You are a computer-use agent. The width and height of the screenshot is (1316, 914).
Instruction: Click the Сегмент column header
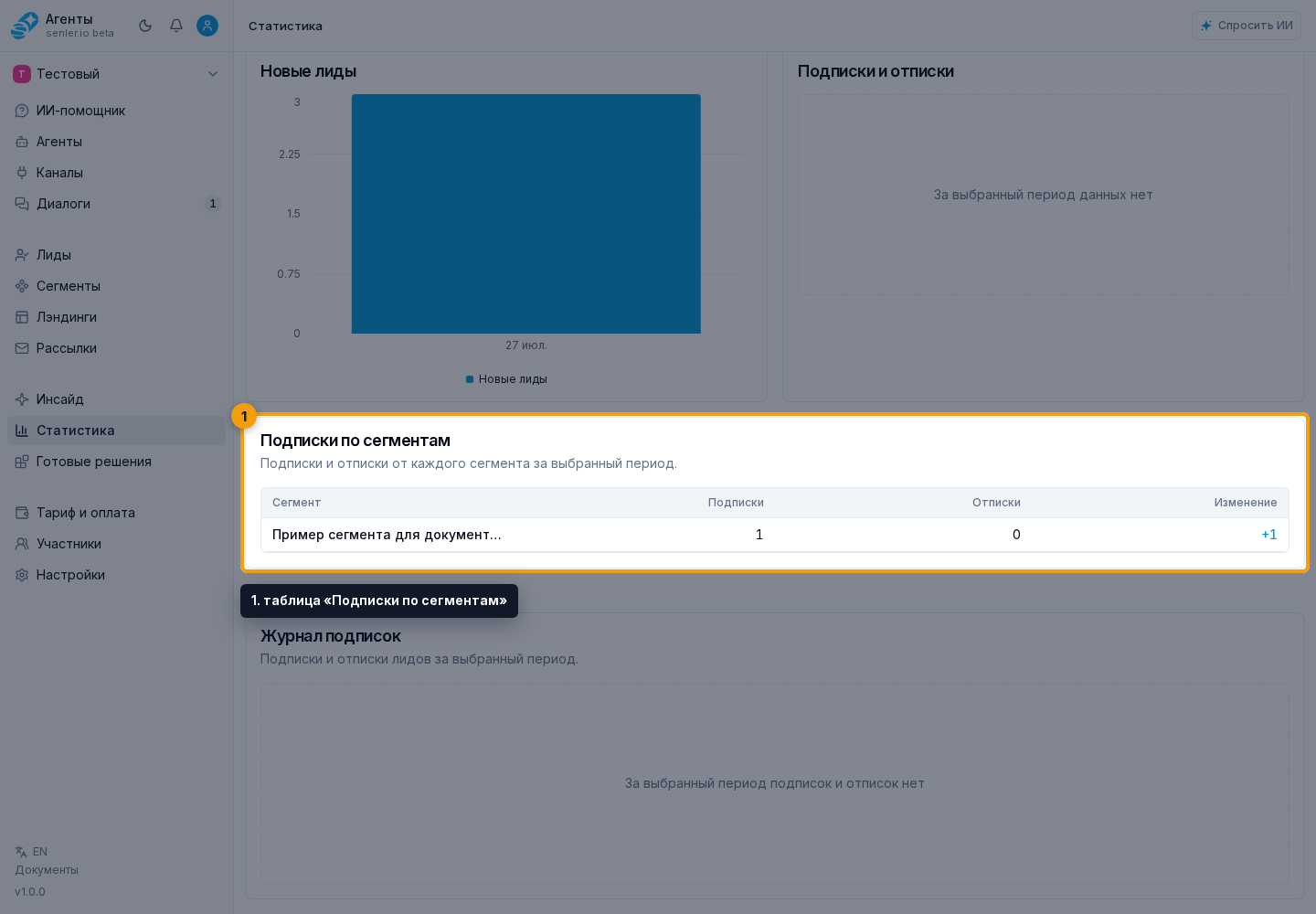(296, 503)
